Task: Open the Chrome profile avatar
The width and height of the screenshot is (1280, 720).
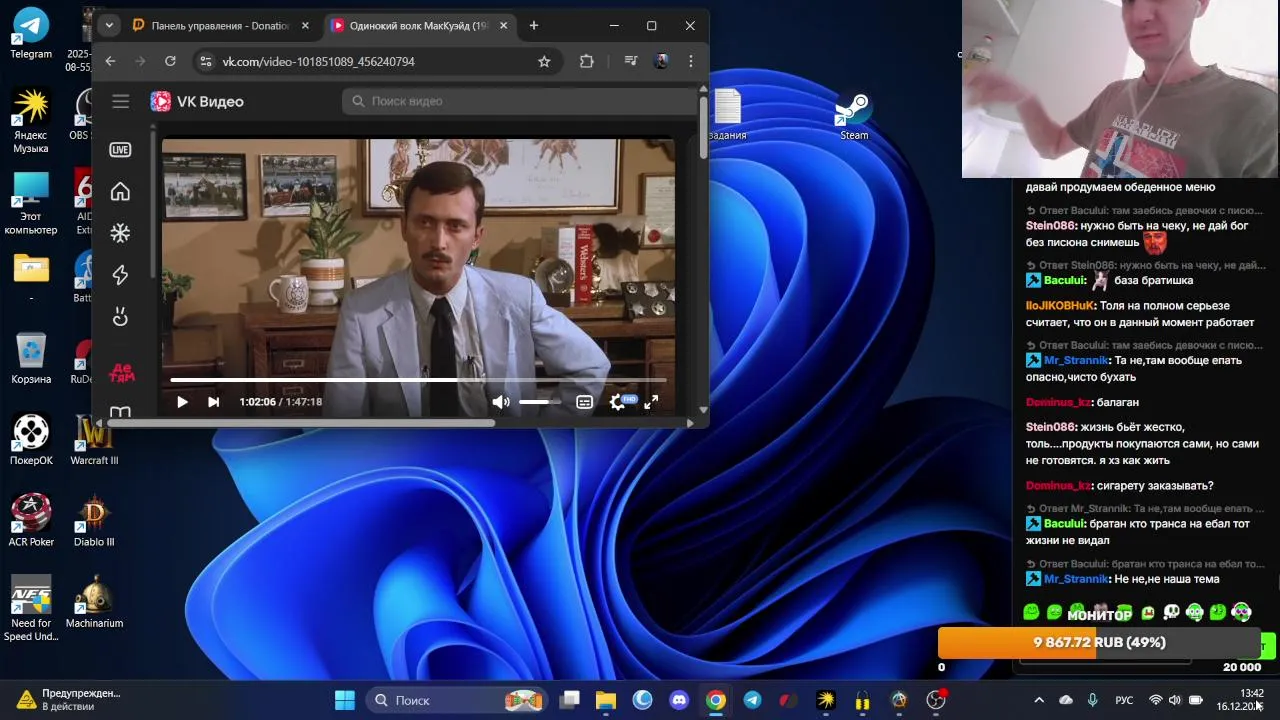Action: [x=661, y=62]
